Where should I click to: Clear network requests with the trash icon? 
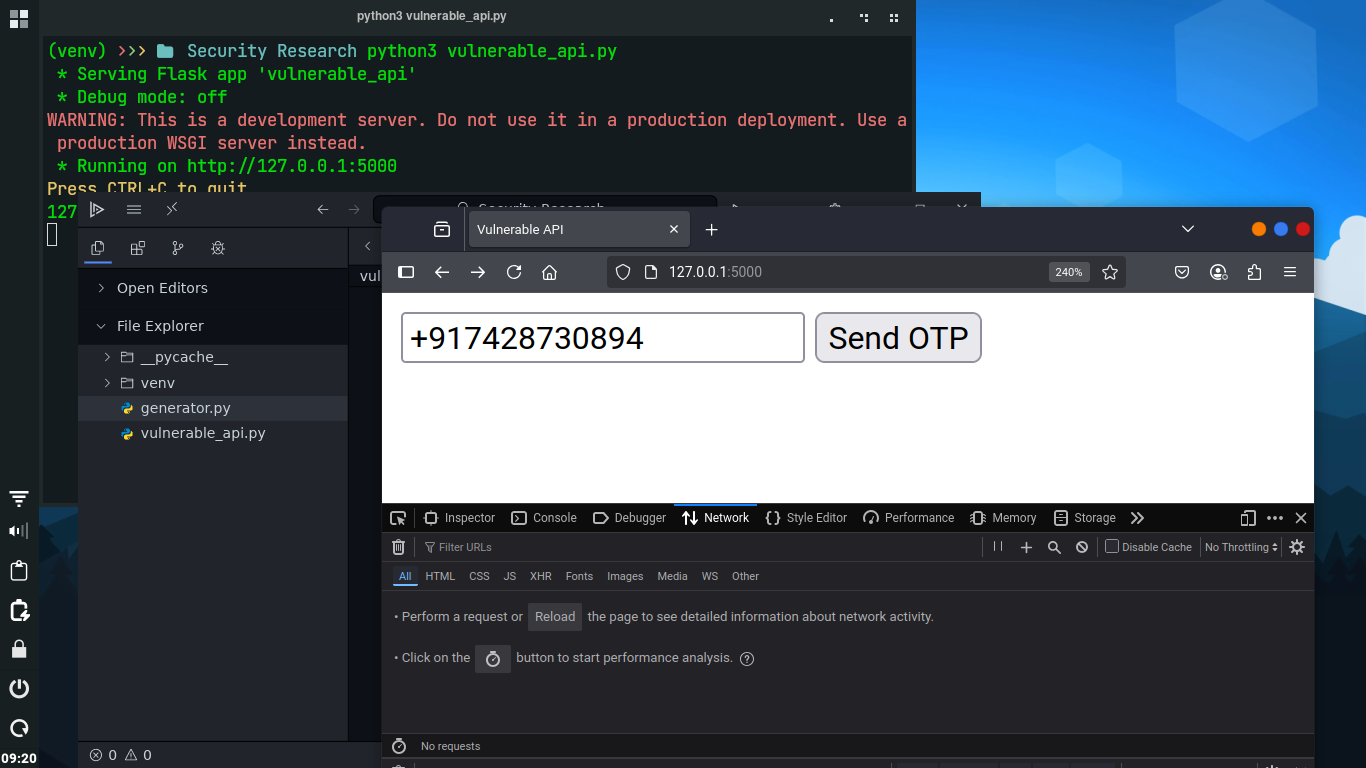pos(398,547)
